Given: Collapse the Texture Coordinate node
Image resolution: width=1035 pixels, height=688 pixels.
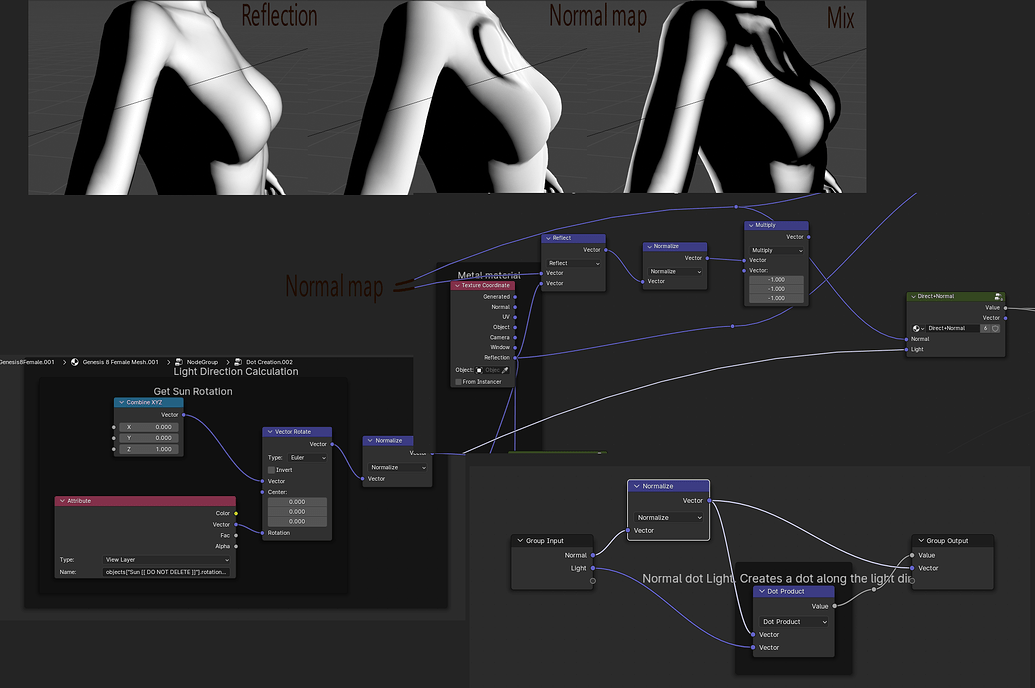Looking at the screenshot, I should [457, 286].
